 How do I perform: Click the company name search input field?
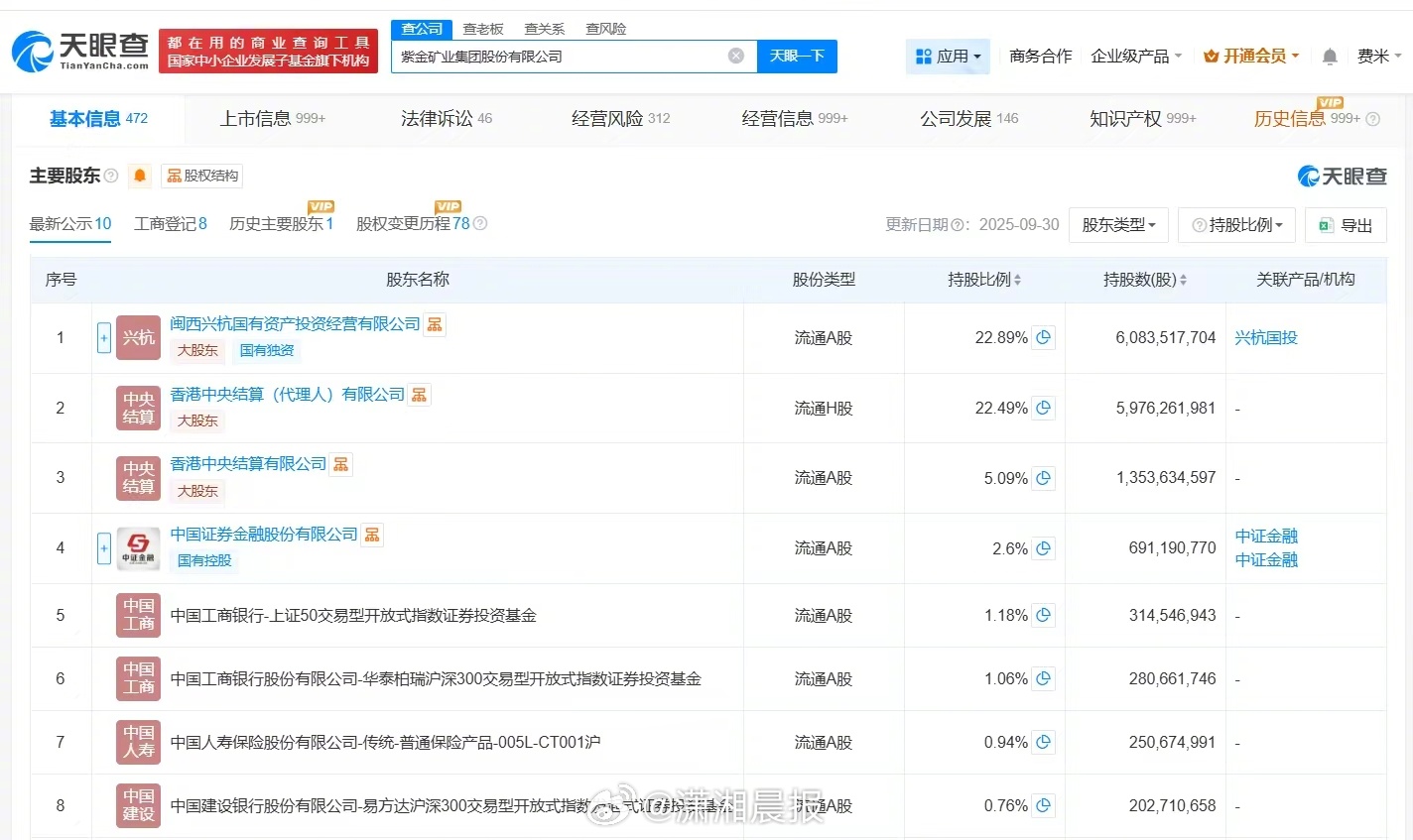[x=556, y=57]
